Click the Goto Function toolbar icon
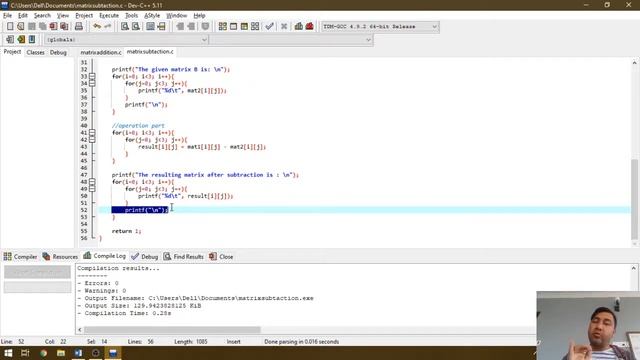Screen dimensions: 640x360 [151, 27]
